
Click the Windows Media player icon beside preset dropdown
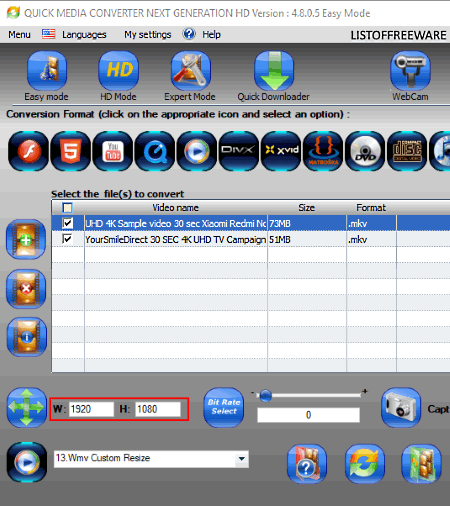pyautogui.click(x=27, y=462)
